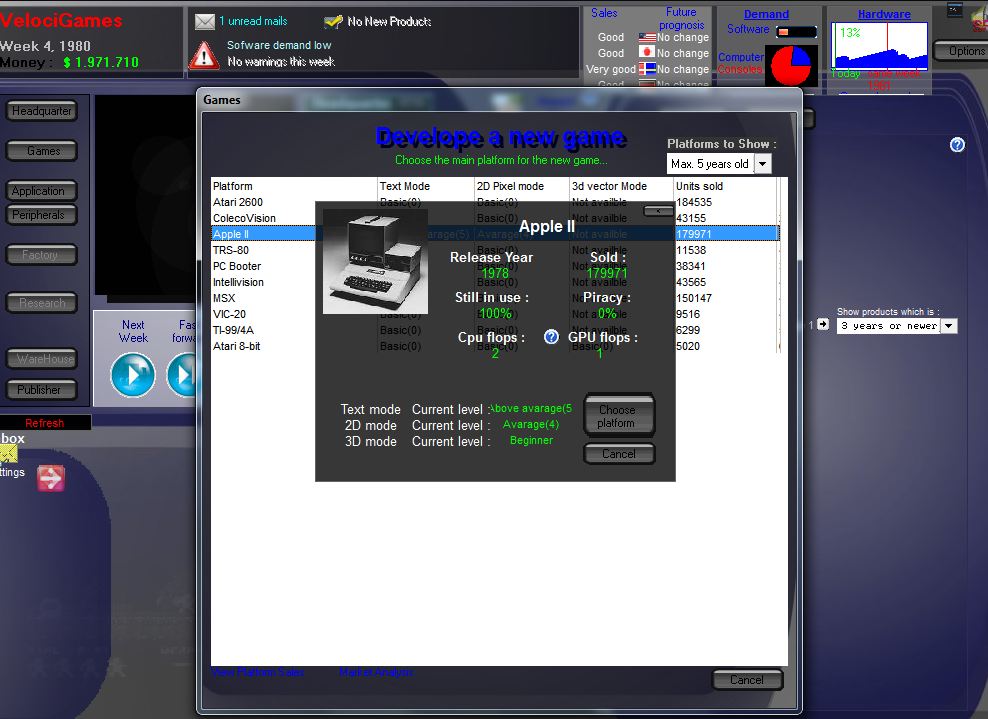Go to Publisher in the sidebar
Viewport: 988px width, 719px height.
42,390
